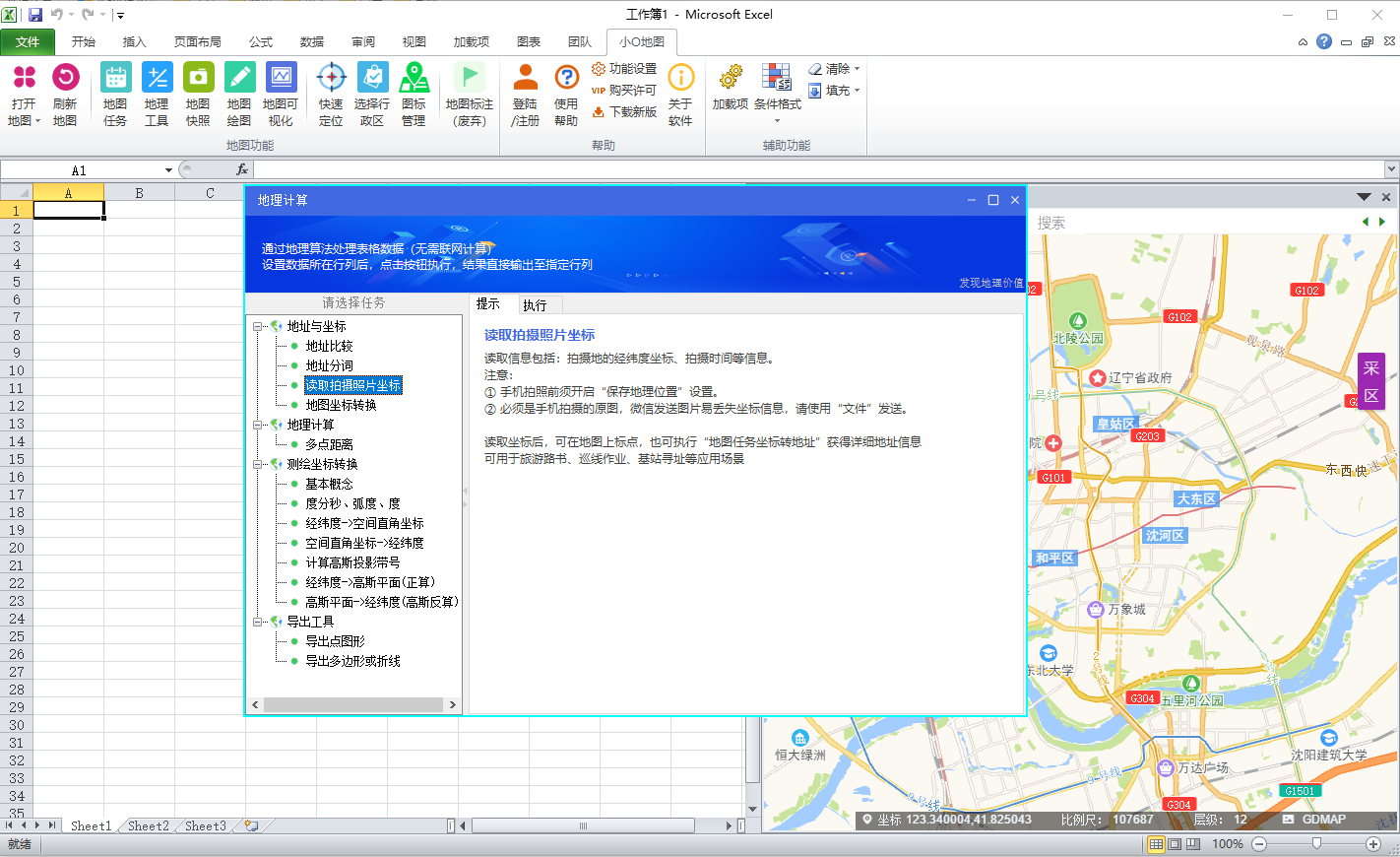1400x857 pixels.
Task: Switch to 小O地图 ribbon tab
Action: (642, 41)
